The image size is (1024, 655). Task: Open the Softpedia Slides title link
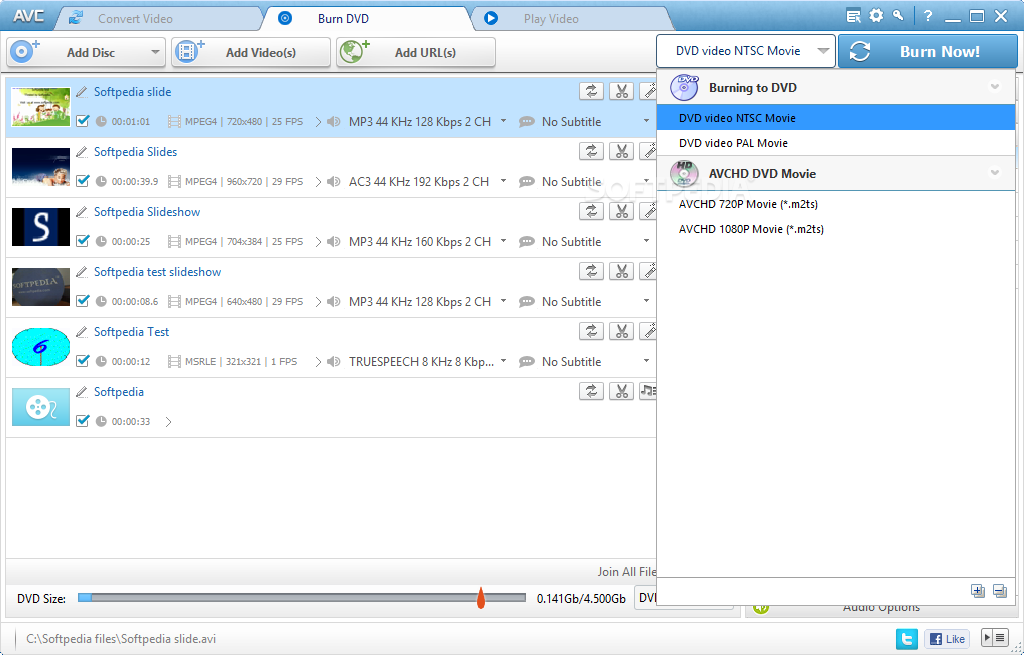[x=135, y=152]
